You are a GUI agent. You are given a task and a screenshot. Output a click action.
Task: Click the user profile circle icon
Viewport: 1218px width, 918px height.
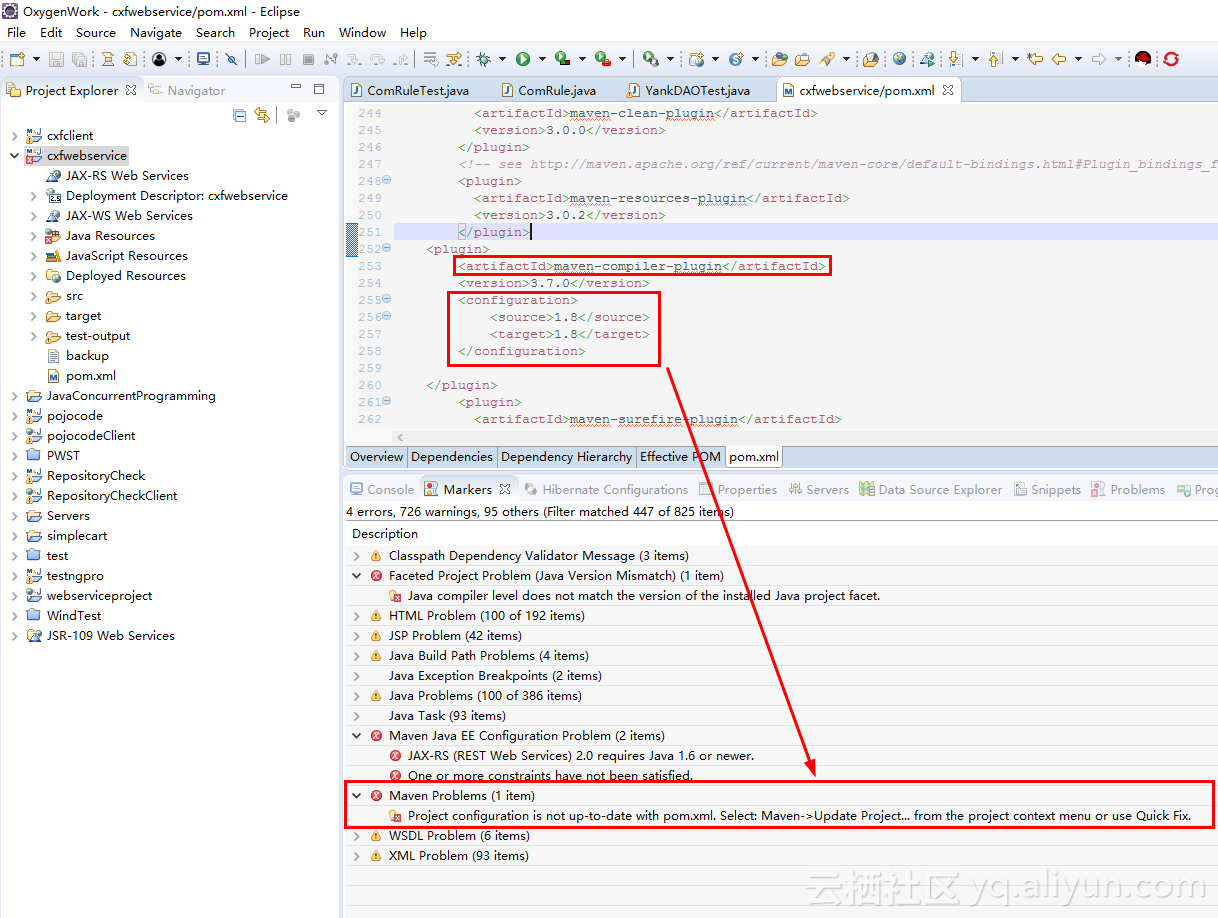[x=158, y=59]
